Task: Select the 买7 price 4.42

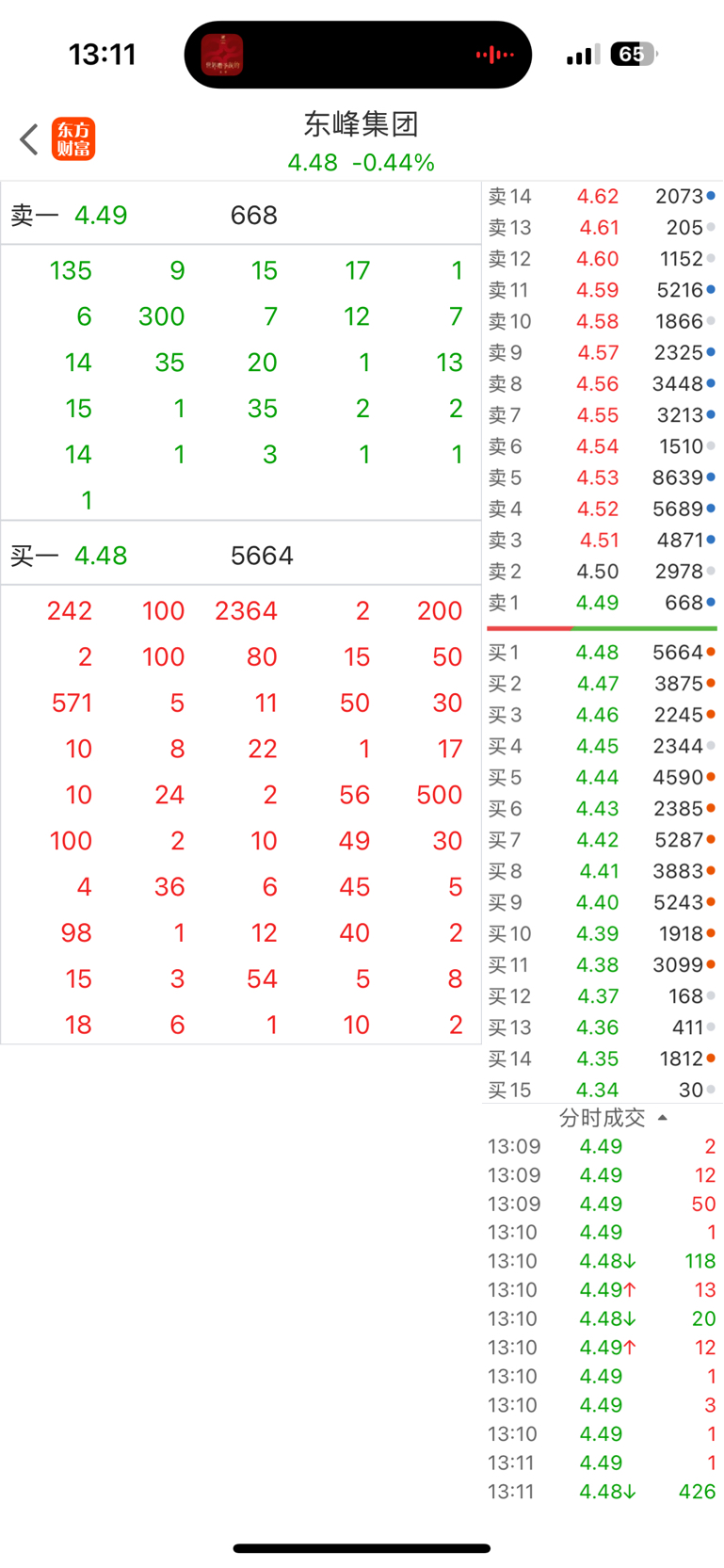Action: pos(598,840)
